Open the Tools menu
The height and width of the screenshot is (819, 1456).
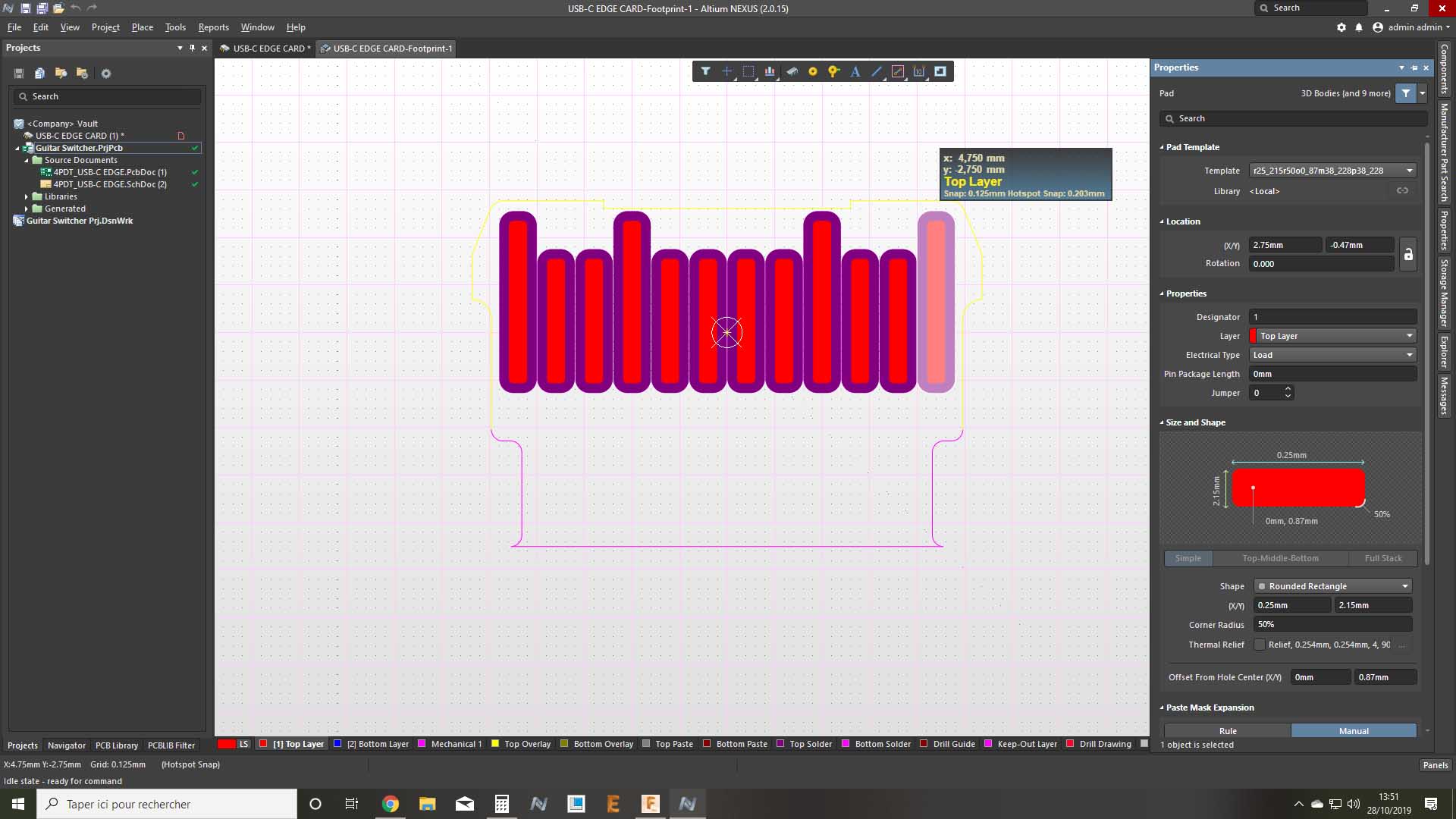(175, 27)
